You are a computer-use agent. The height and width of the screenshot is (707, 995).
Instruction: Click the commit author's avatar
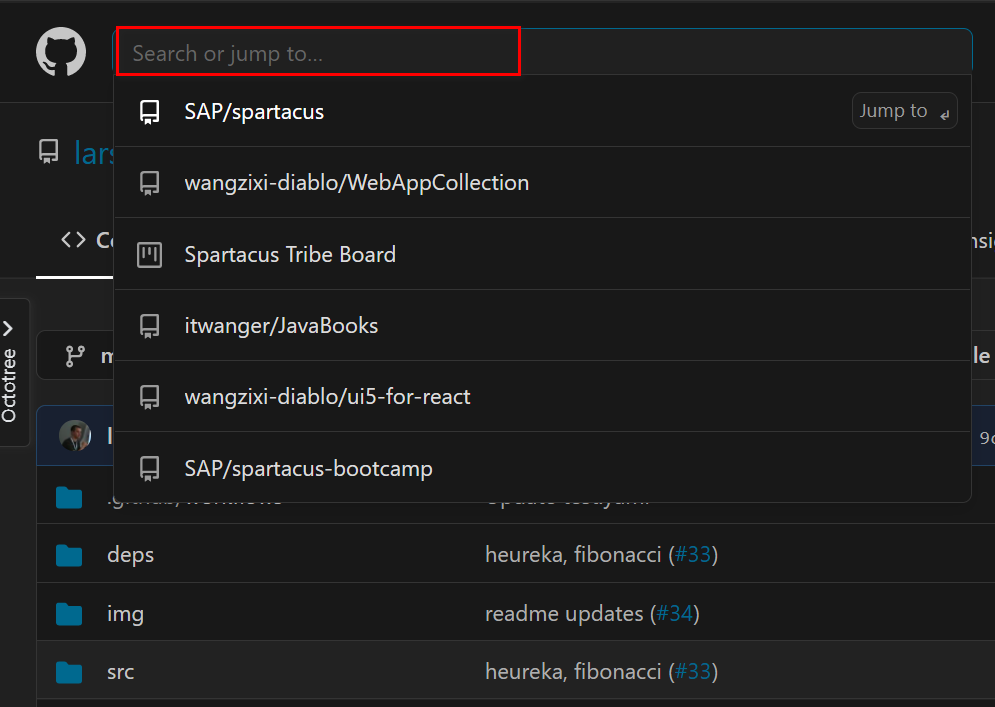(x=75, y=435)
